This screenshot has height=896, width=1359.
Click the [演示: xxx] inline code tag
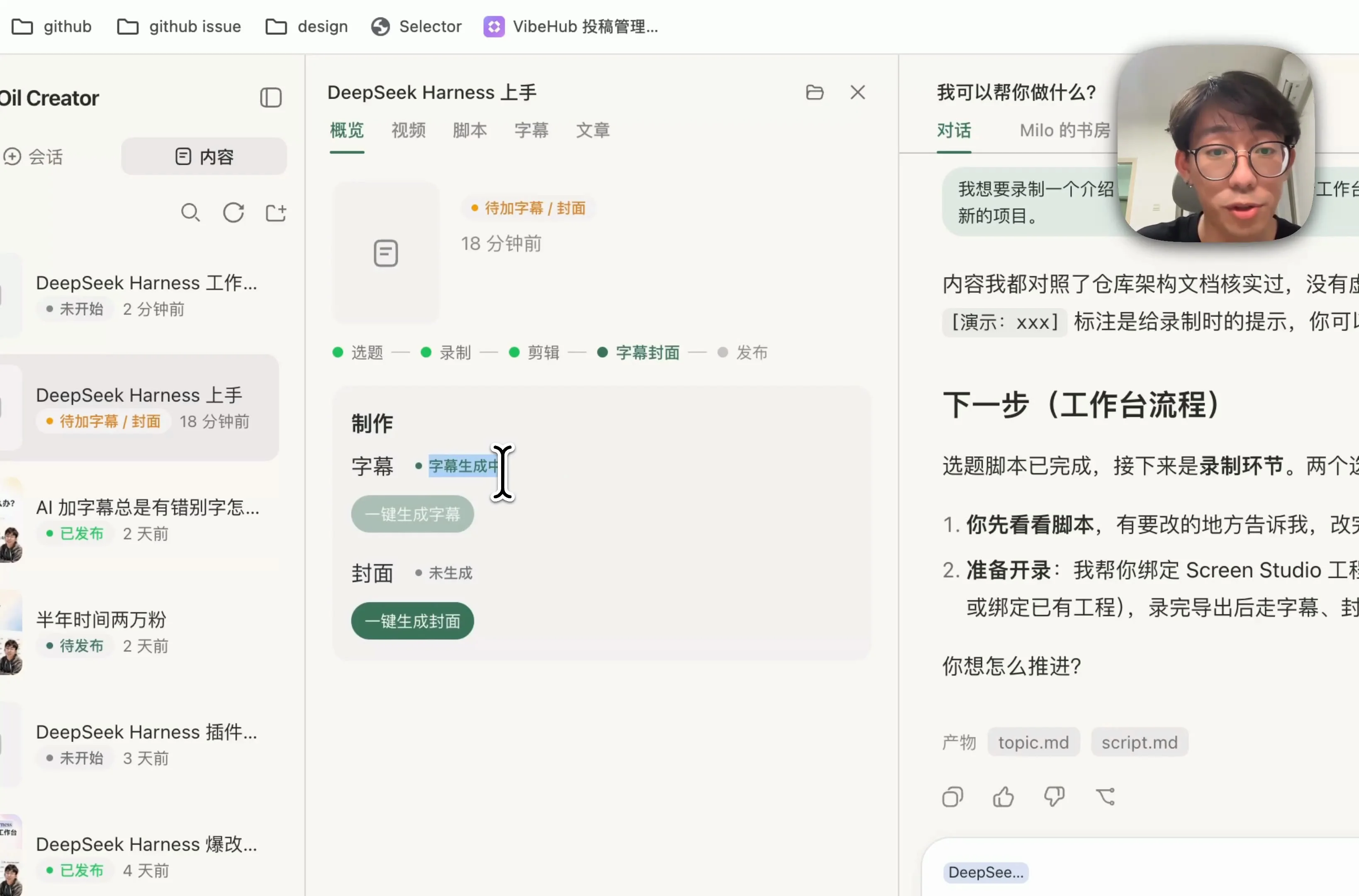tap(1005, 322)
